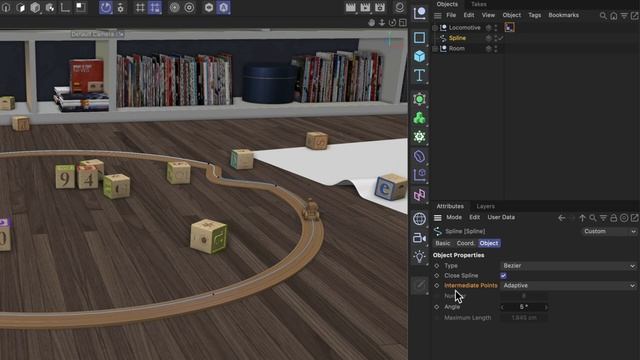Click the spline pen icon below Light
640x360 pixels.
pyautogui.click(x=420, y=284)
